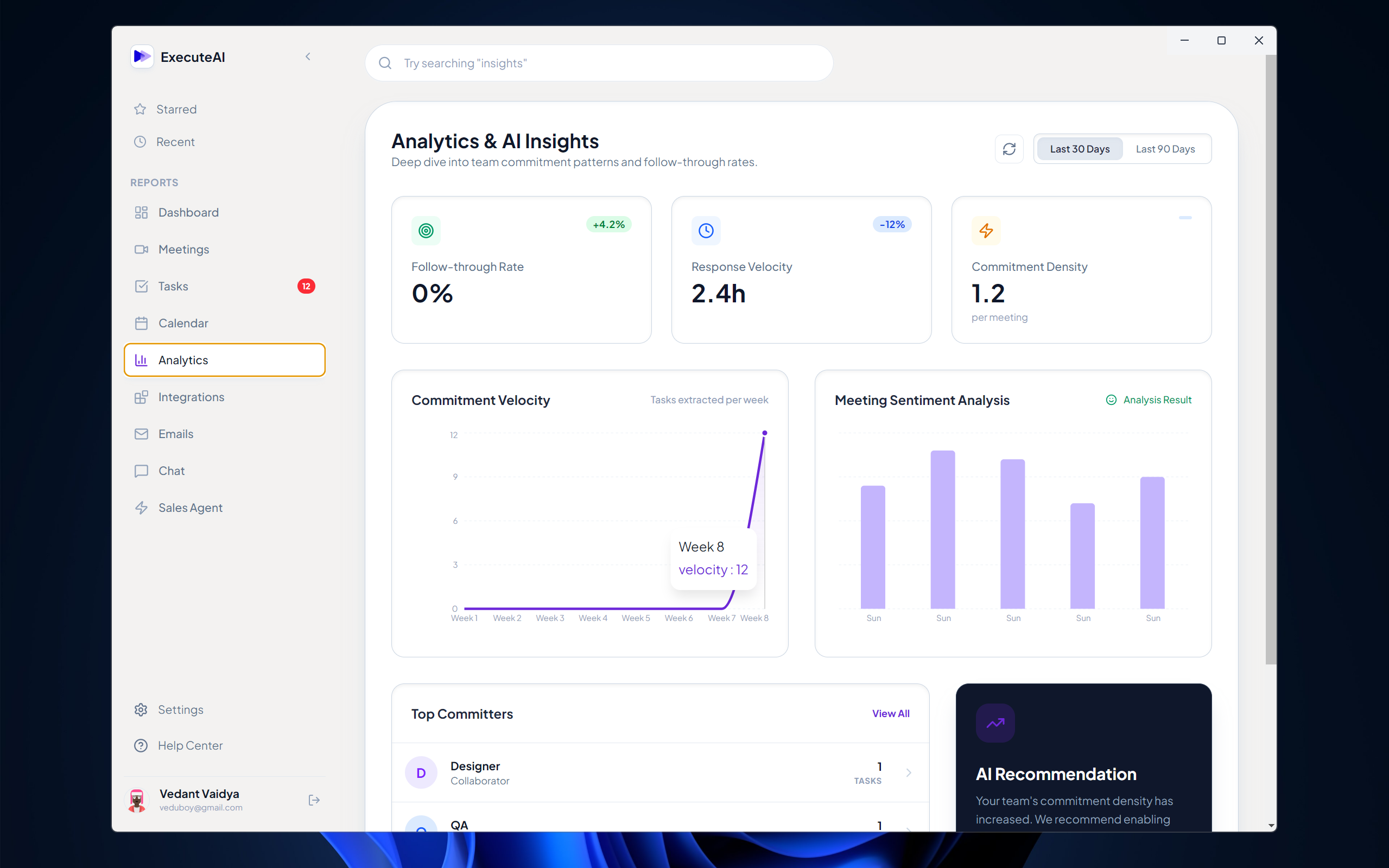Viewport: 1389px width, 868px height.
Task: Open the Sales Agent lightning icon
Action: click(x=141, y=508)
